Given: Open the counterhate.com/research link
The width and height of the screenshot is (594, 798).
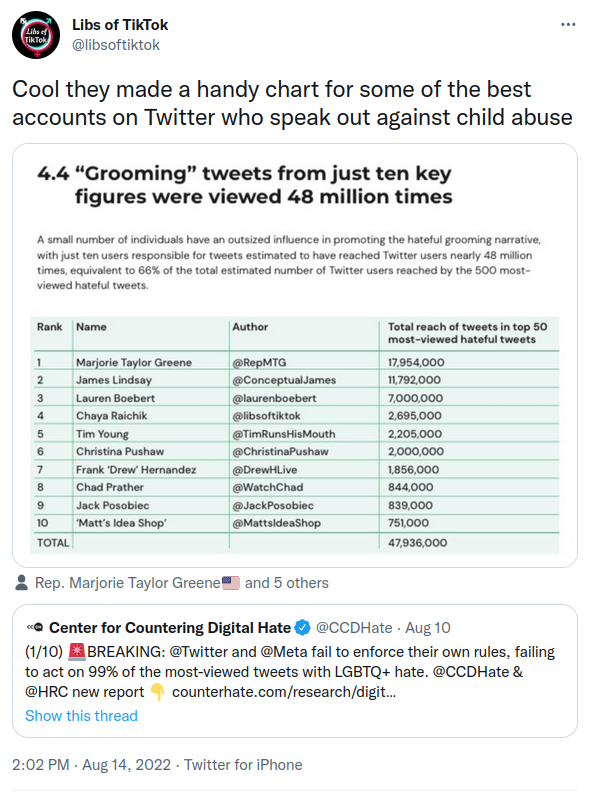Looking at the screenshot, I should [x=284, y=692].
